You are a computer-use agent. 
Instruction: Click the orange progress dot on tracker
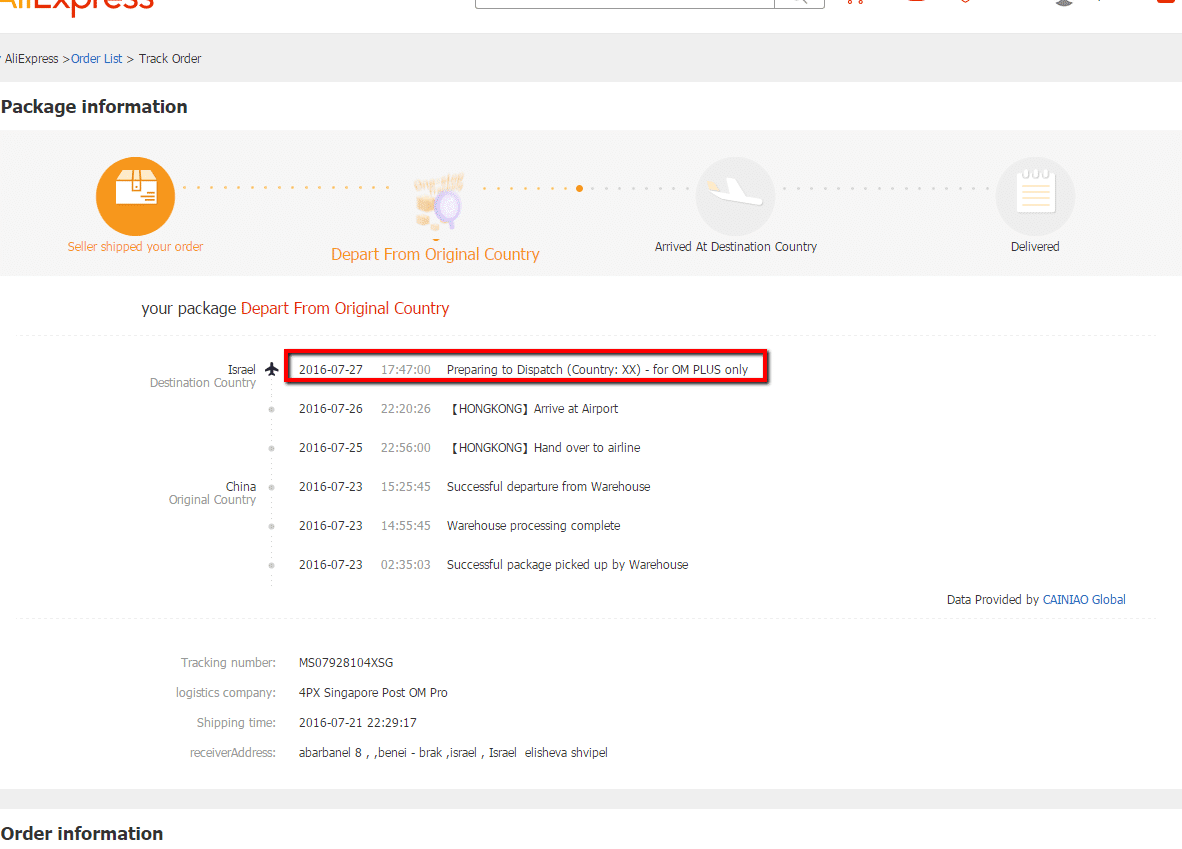pos(579,188)
